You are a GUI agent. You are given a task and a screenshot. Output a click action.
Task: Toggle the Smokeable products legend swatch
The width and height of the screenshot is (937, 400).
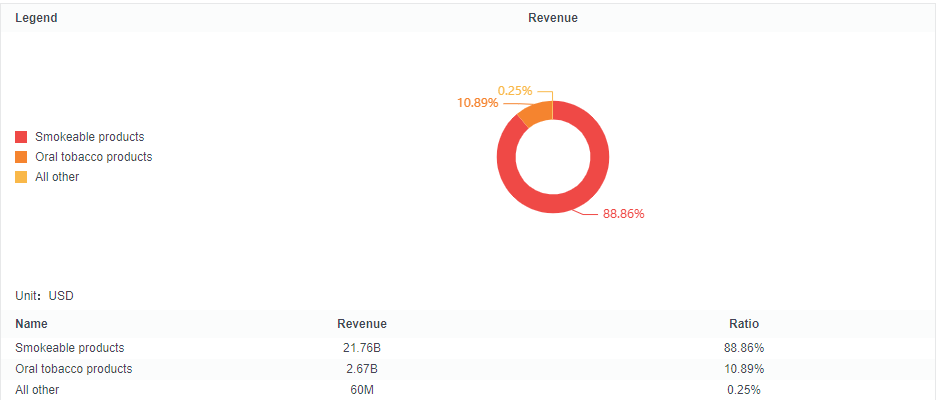pos(21,137)
